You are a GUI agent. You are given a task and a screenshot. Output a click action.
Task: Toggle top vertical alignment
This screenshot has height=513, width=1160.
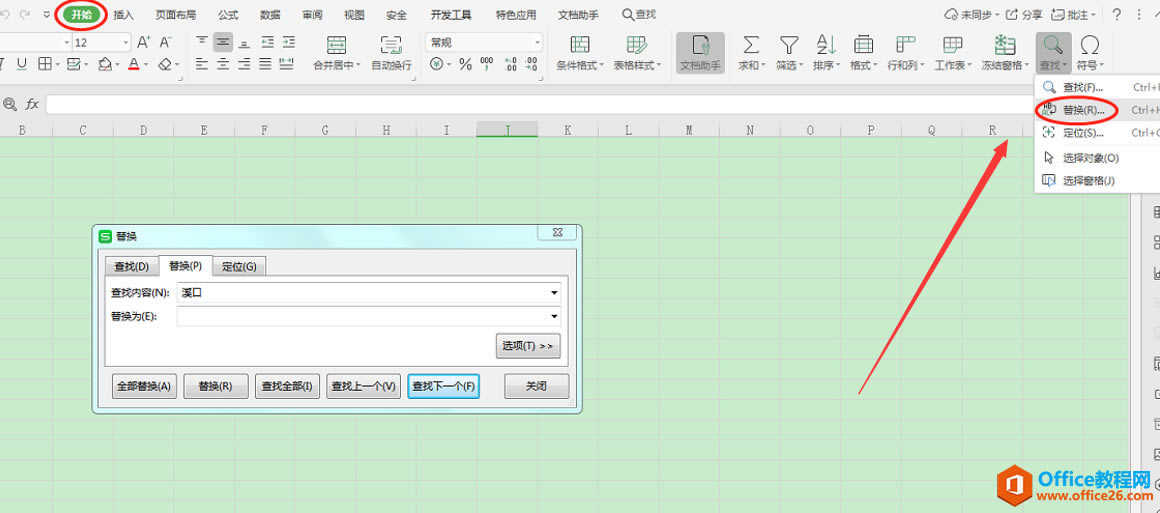point(202,42)
